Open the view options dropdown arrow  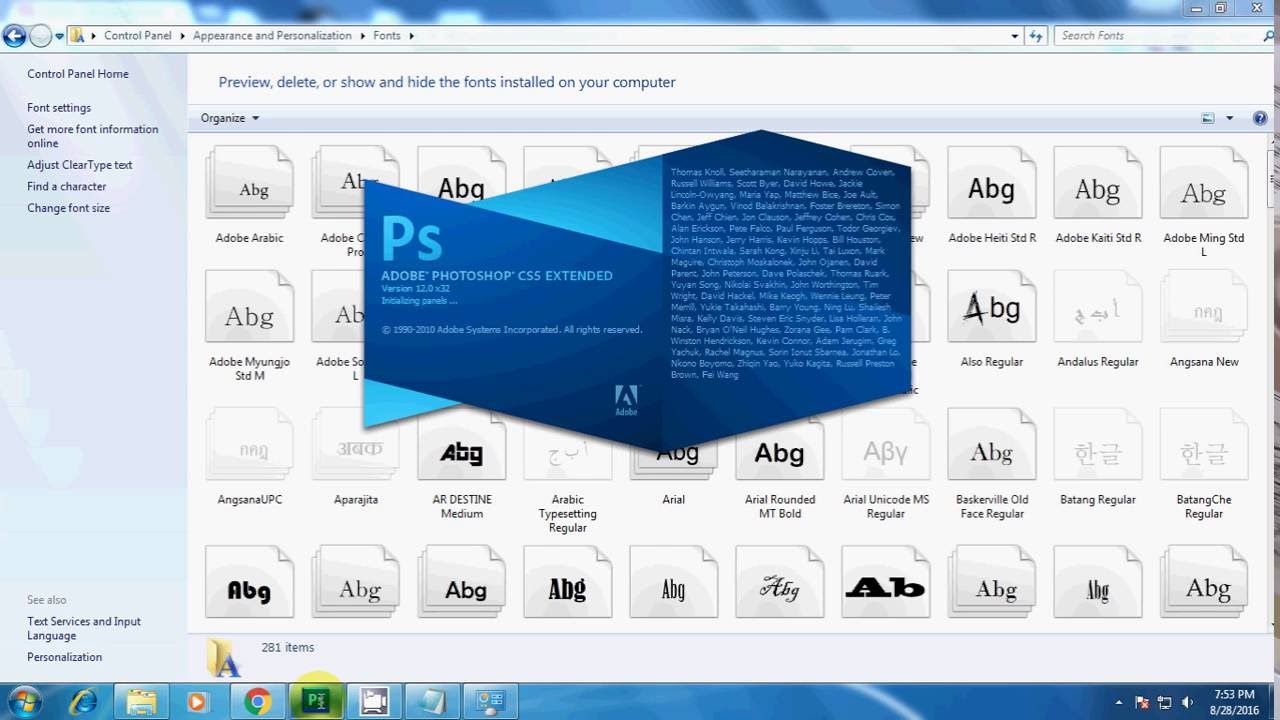tap(1230, 118)
